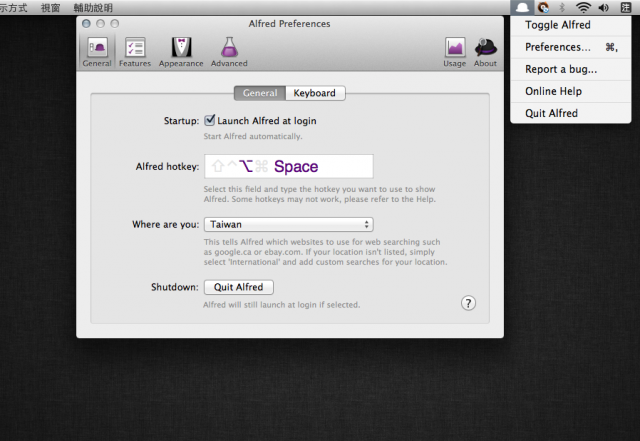Click the volume speaker icon in menu bar
Screen dimensions: 640x441
click(604, 7)
